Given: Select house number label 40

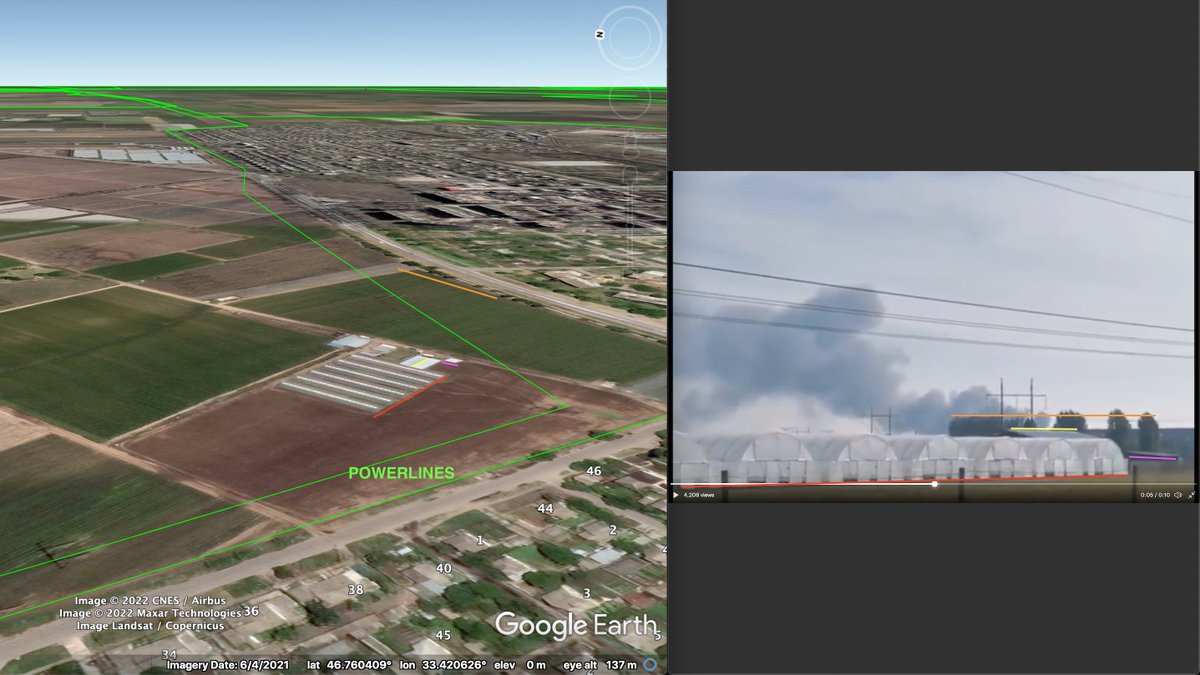Looking at the screenshot, I should point(443,568).
